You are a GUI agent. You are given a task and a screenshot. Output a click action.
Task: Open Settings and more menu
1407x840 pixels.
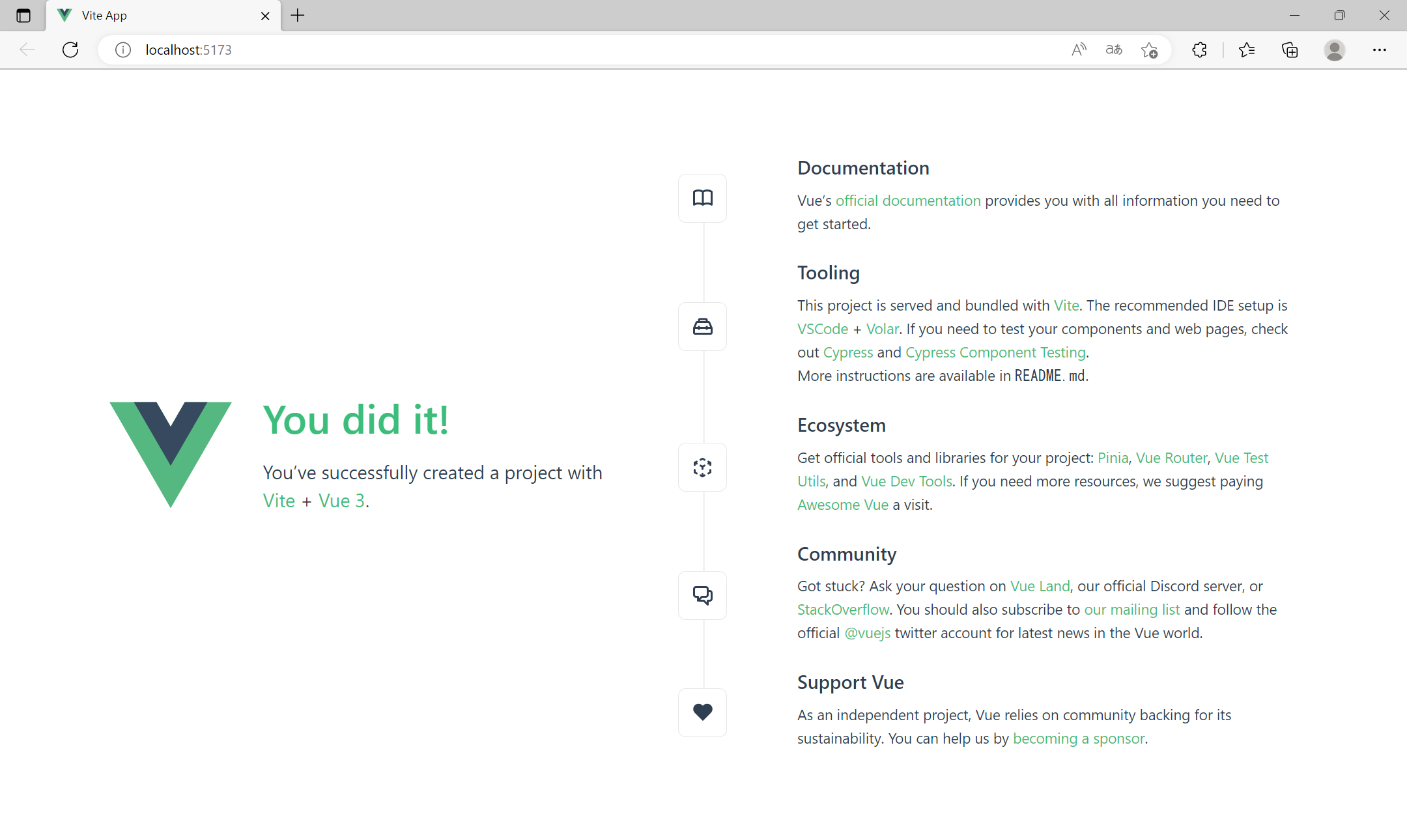(x=1380, y=49)
